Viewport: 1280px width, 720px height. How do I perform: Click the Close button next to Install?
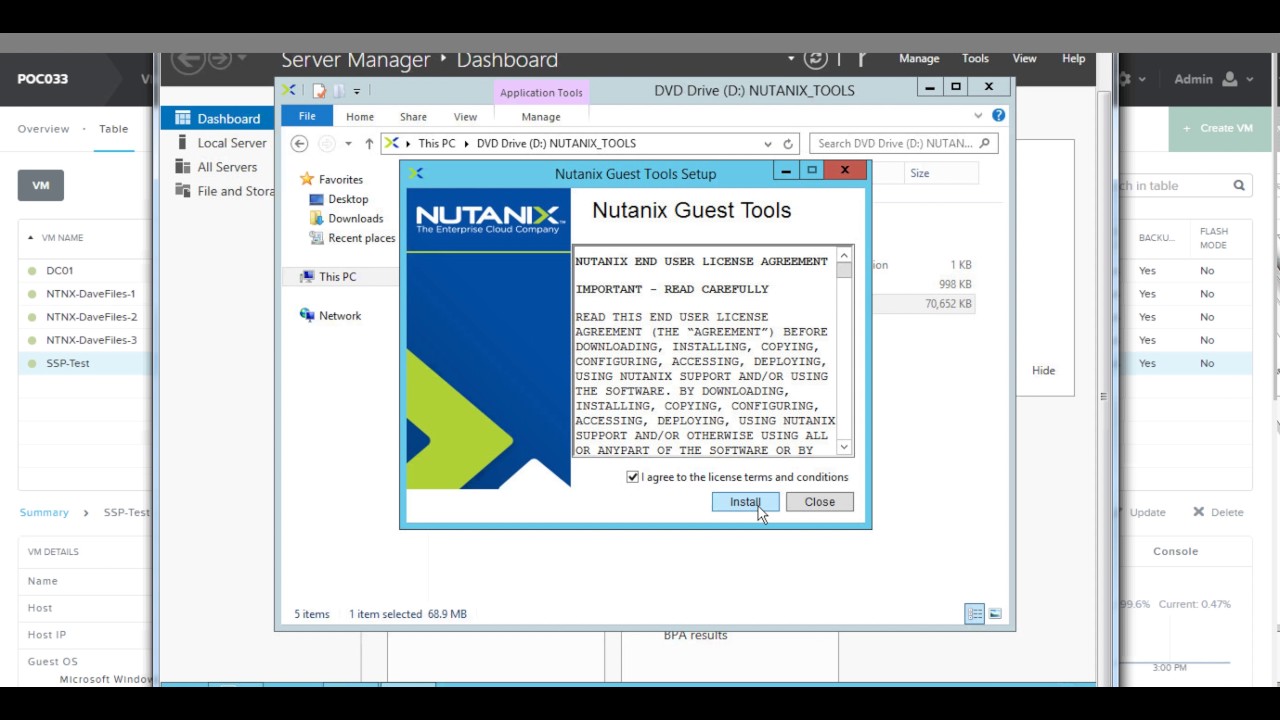click(x=819, y=502)
